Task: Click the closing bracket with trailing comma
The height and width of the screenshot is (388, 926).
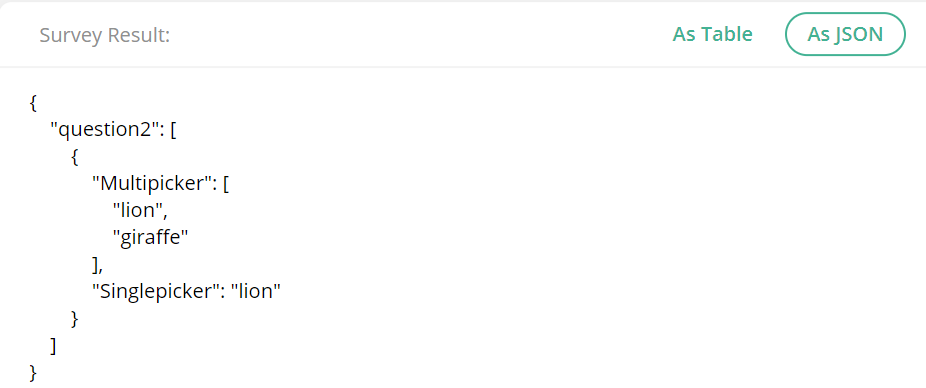Action: tap(97, 265)
